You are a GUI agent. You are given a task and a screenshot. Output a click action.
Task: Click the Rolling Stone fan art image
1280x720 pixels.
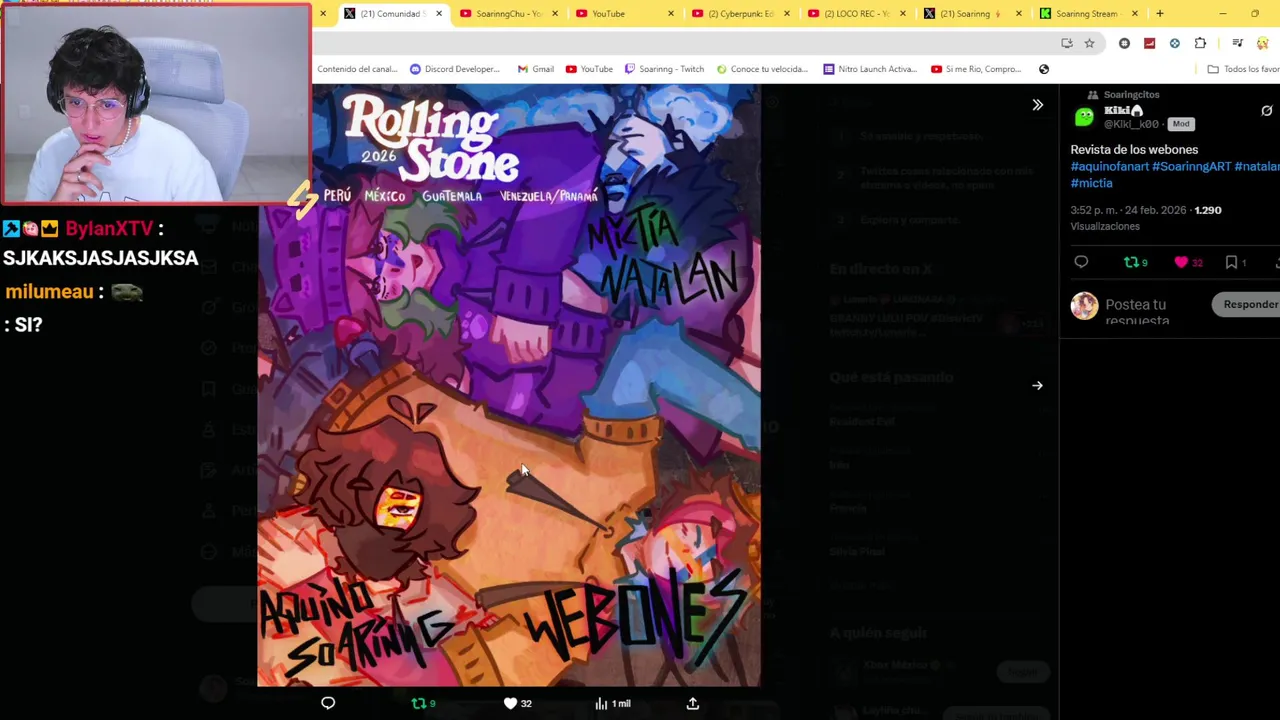coord(509,385)
